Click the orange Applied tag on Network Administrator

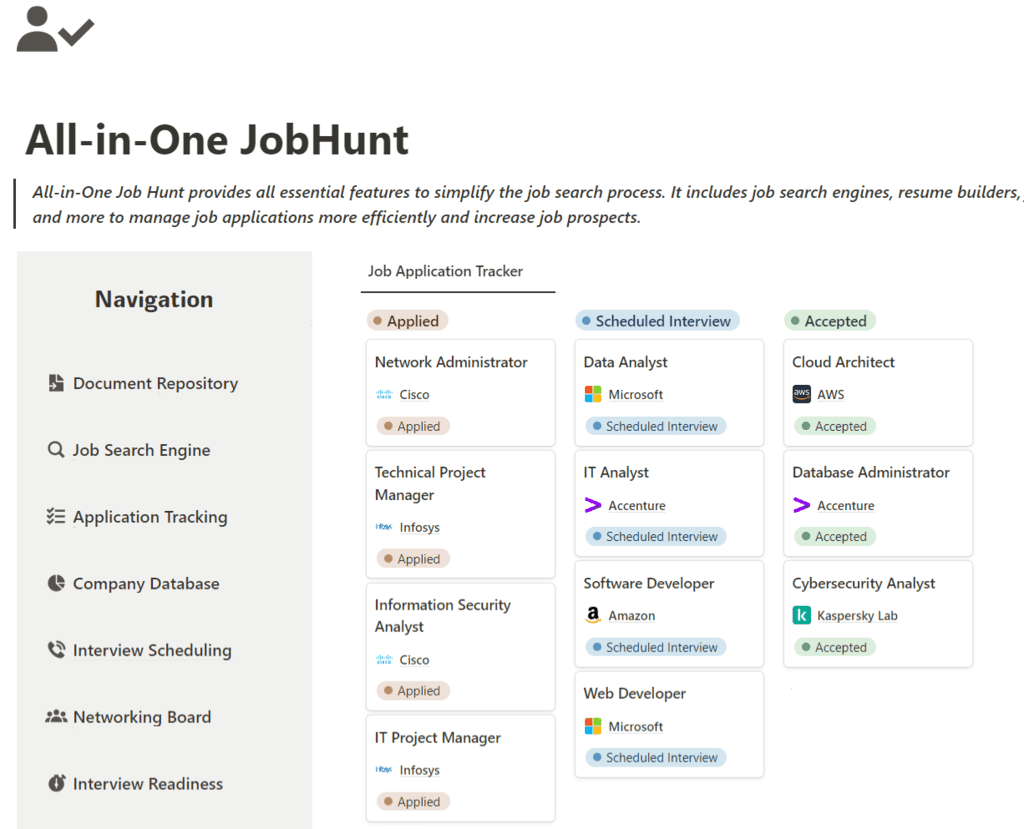[x=412, y=425]
